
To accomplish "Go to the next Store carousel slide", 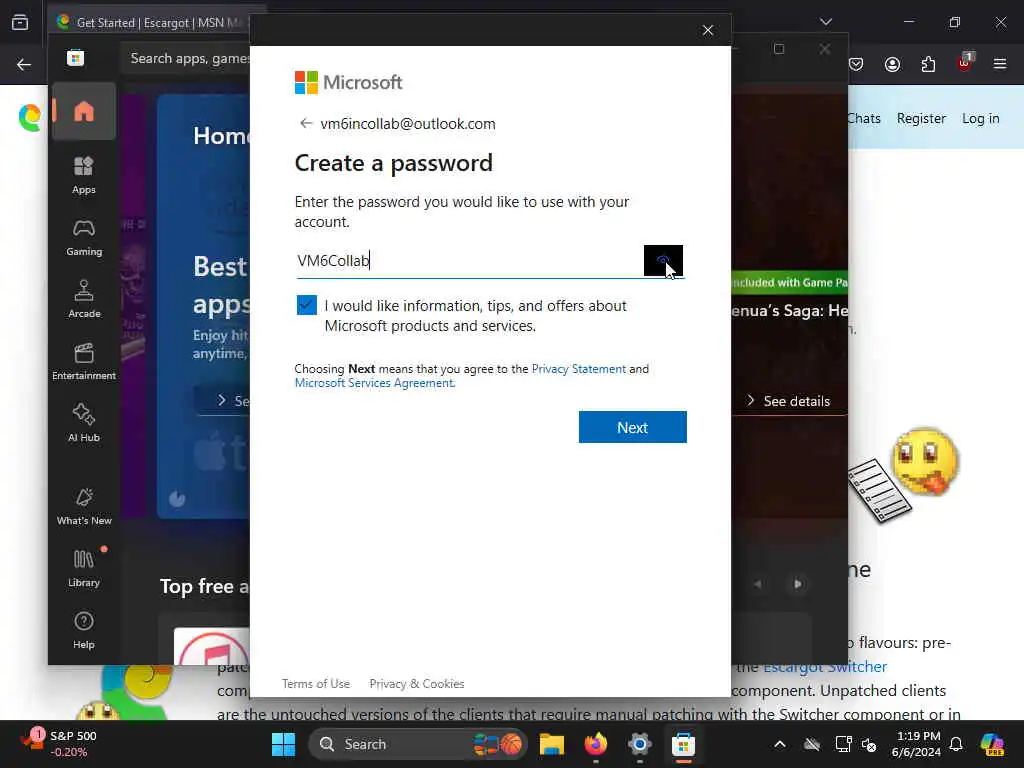I will pyautogui.click(x=797, y=584).
